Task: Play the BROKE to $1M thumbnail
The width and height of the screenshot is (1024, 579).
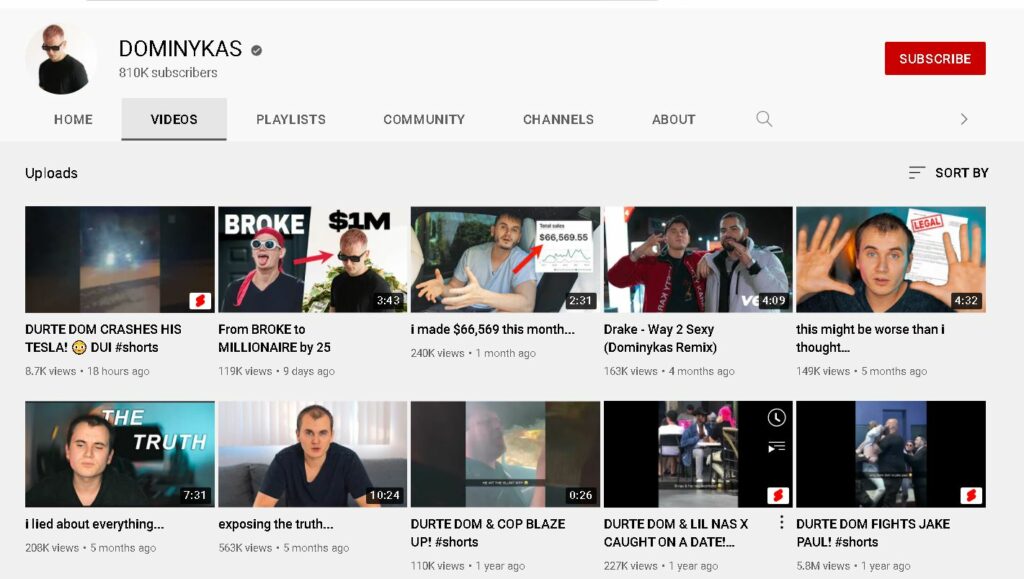Action: click(312, 259)
